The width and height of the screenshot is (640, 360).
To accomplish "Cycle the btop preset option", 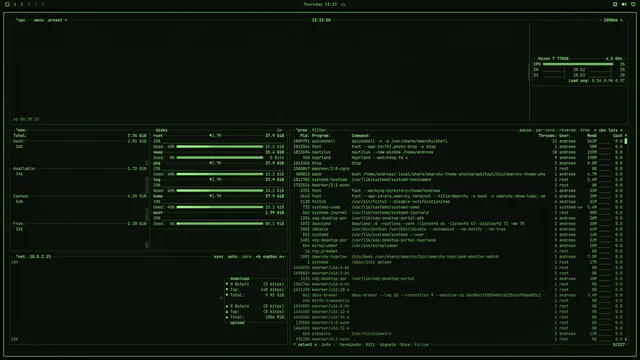I will click(x=55, y=20).
